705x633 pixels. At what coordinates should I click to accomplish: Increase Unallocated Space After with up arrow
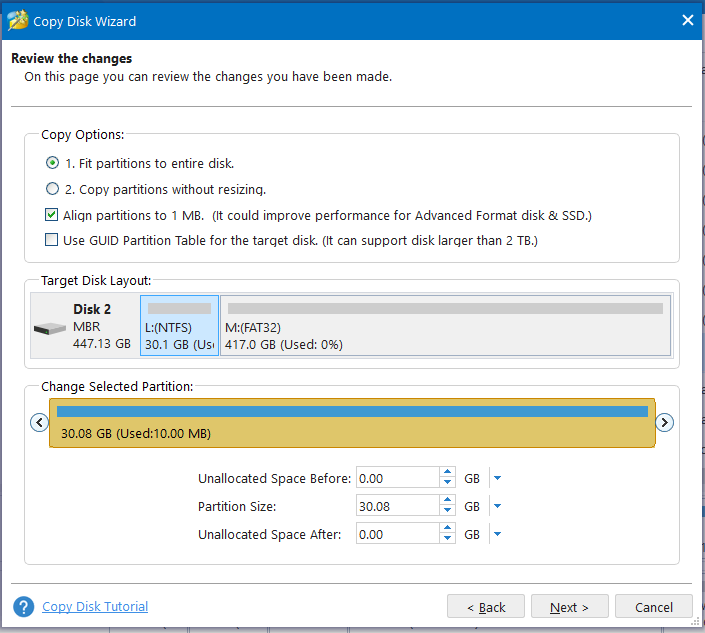[x=447, y=528]
